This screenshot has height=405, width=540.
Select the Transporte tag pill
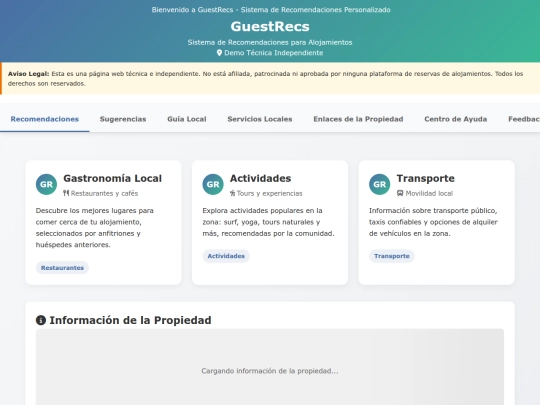pos(392,256)
